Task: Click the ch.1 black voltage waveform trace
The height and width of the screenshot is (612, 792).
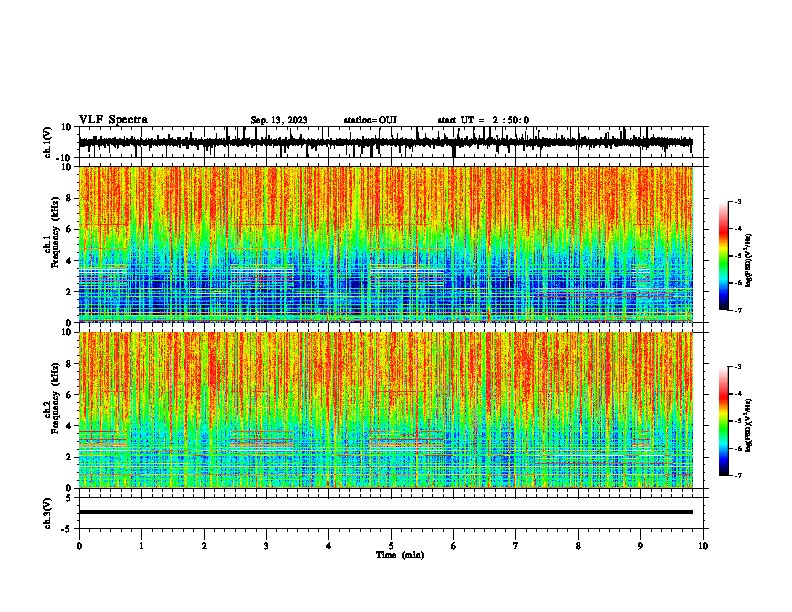Action: pyautogui.click(x=385, y=143)
